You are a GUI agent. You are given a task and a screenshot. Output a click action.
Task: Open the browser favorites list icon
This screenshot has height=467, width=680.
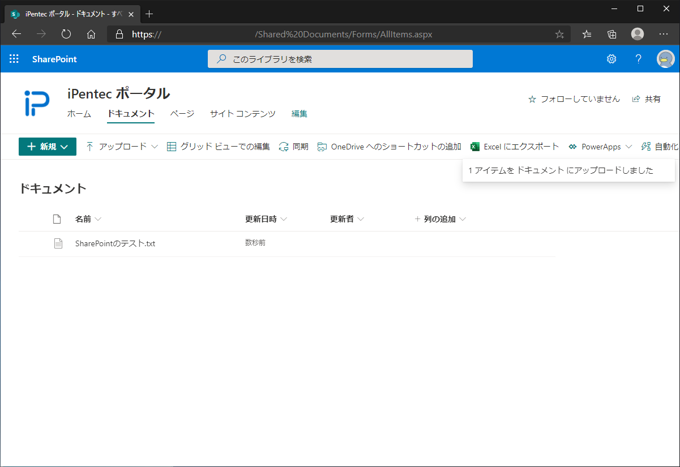[587, 34]
